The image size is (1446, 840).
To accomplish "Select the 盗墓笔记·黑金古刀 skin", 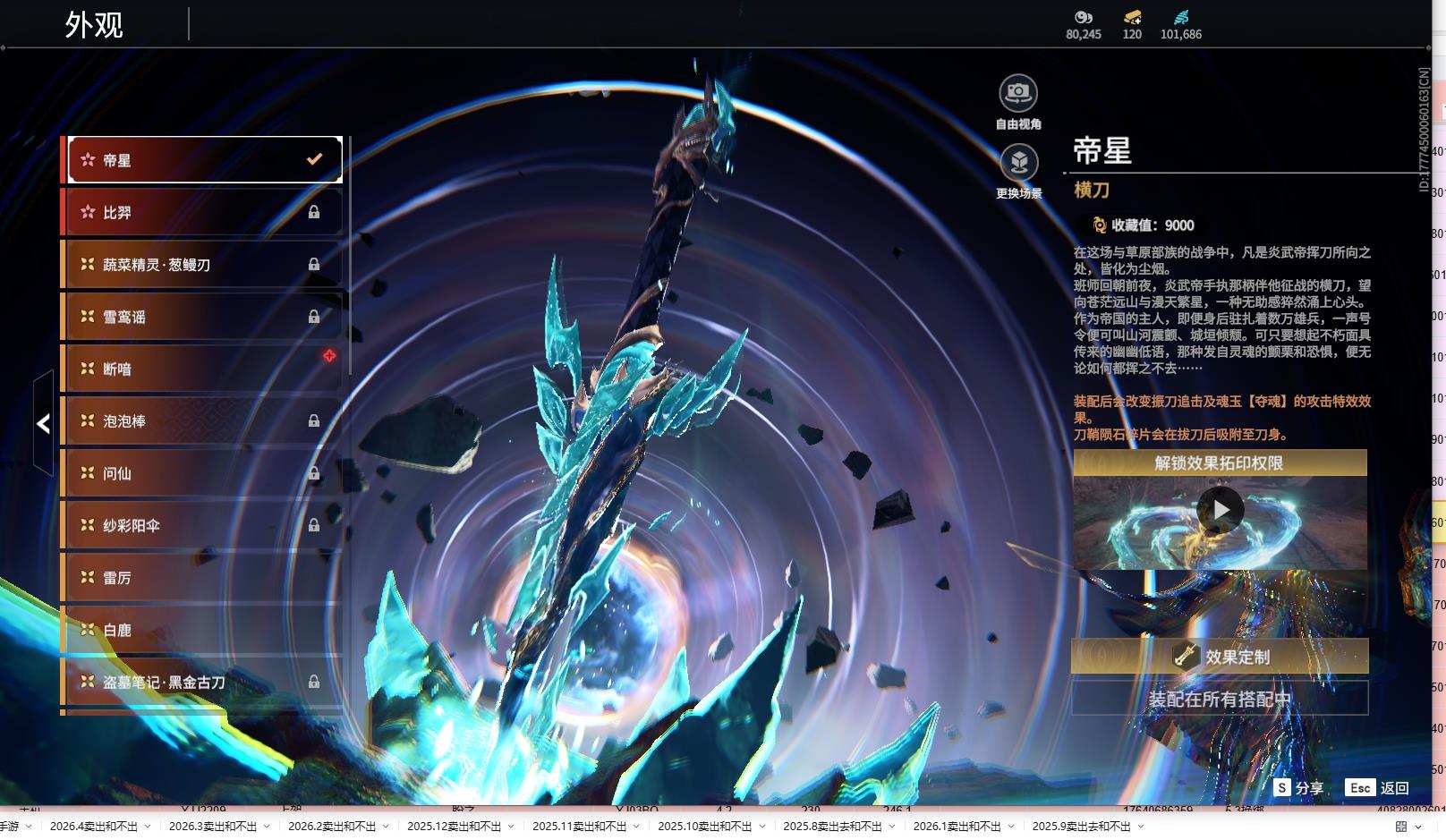I will (204, 682).
